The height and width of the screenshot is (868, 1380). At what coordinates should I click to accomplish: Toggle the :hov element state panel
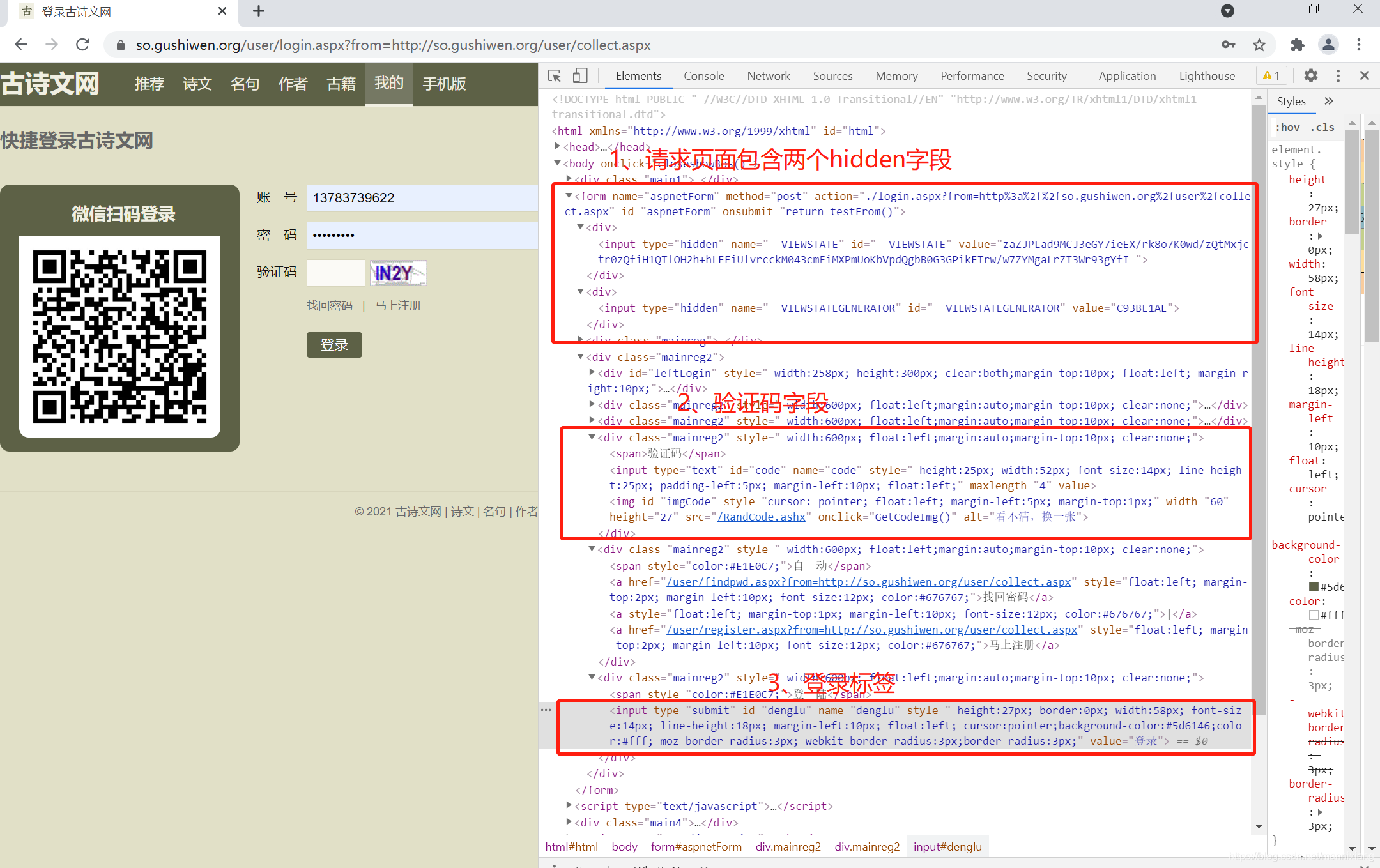click(x=1287, y=127)
